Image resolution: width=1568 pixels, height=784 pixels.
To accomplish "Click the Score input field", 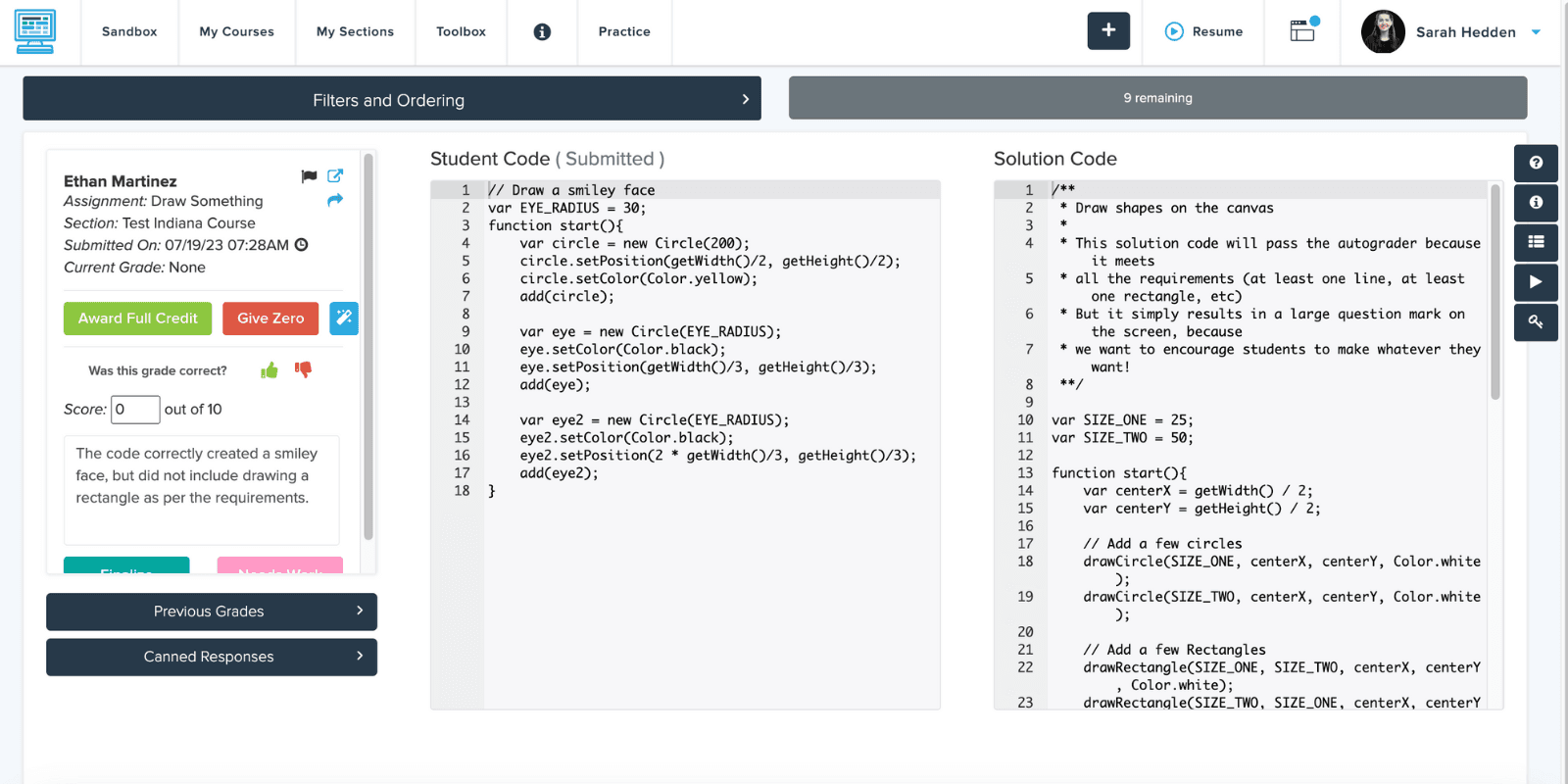I will [x=135, y=410].
